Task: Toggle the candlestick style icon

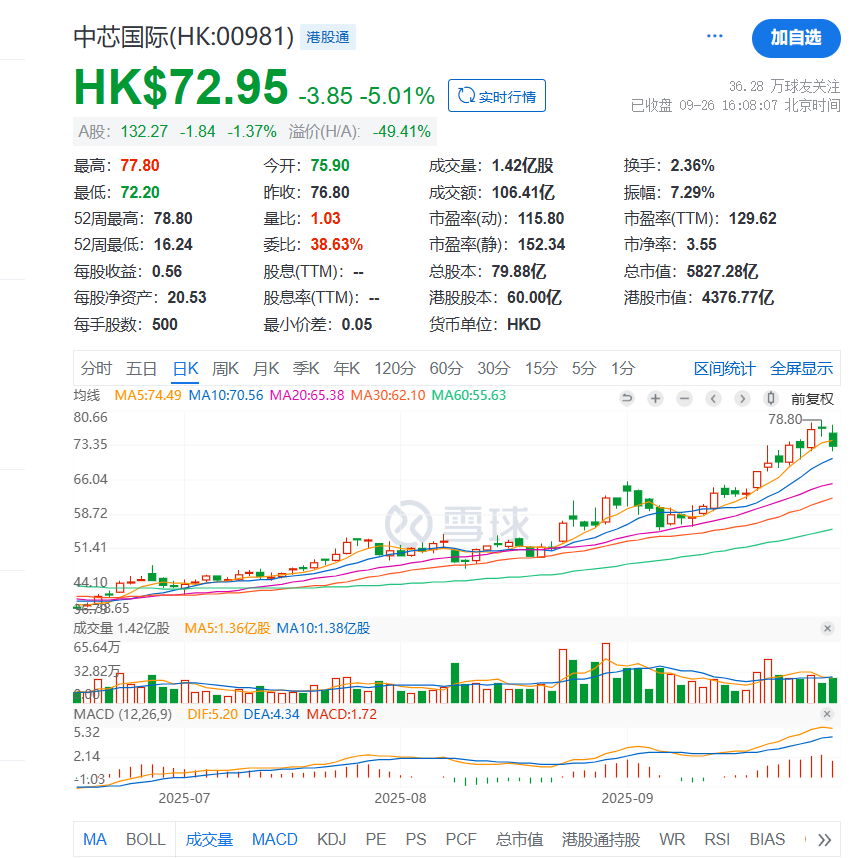Action: [x=771, y=398]
